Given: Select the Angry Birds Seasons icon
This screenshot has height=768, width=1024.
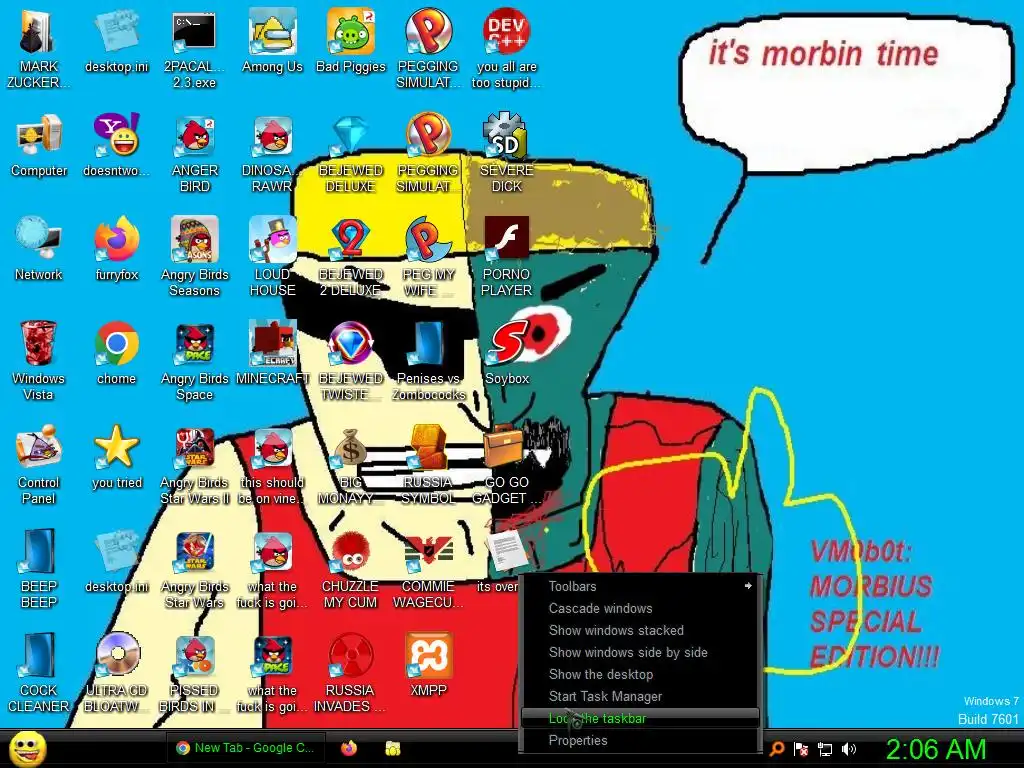Looking at the screenshot, I should point(194,257).
